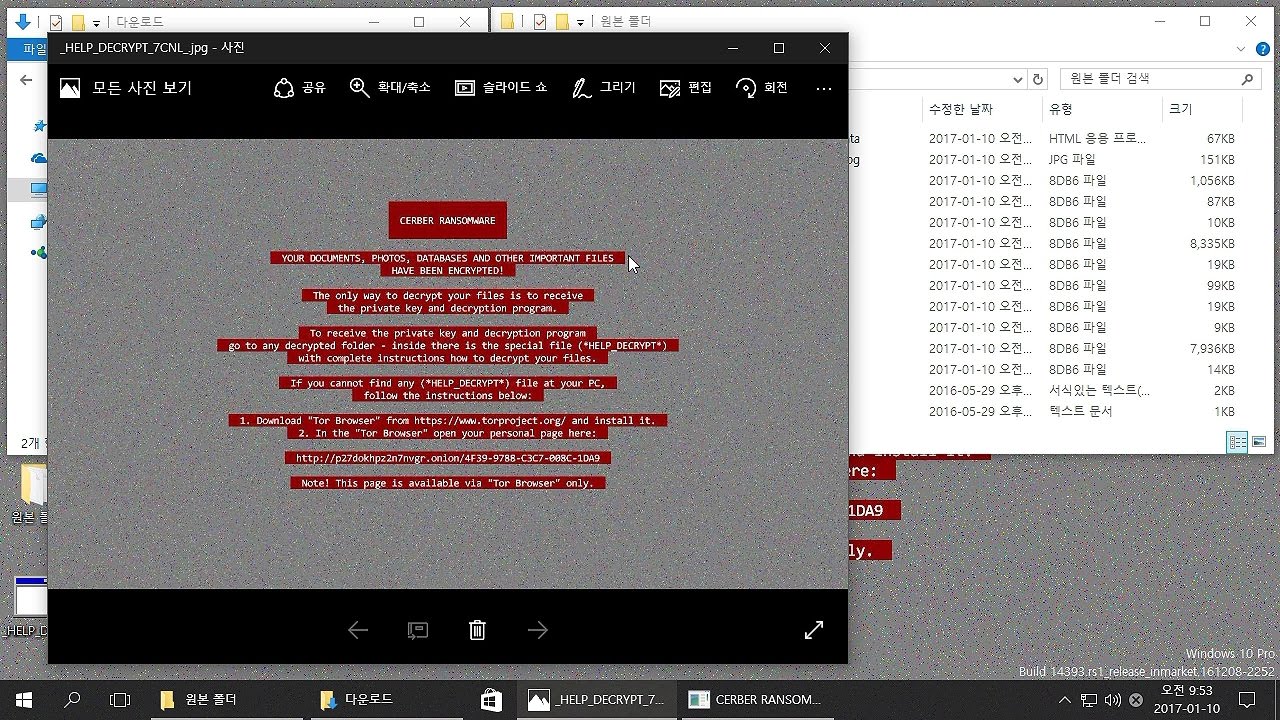
Task: Select the HTML 응용 프로... file row
Action: 1045,139
